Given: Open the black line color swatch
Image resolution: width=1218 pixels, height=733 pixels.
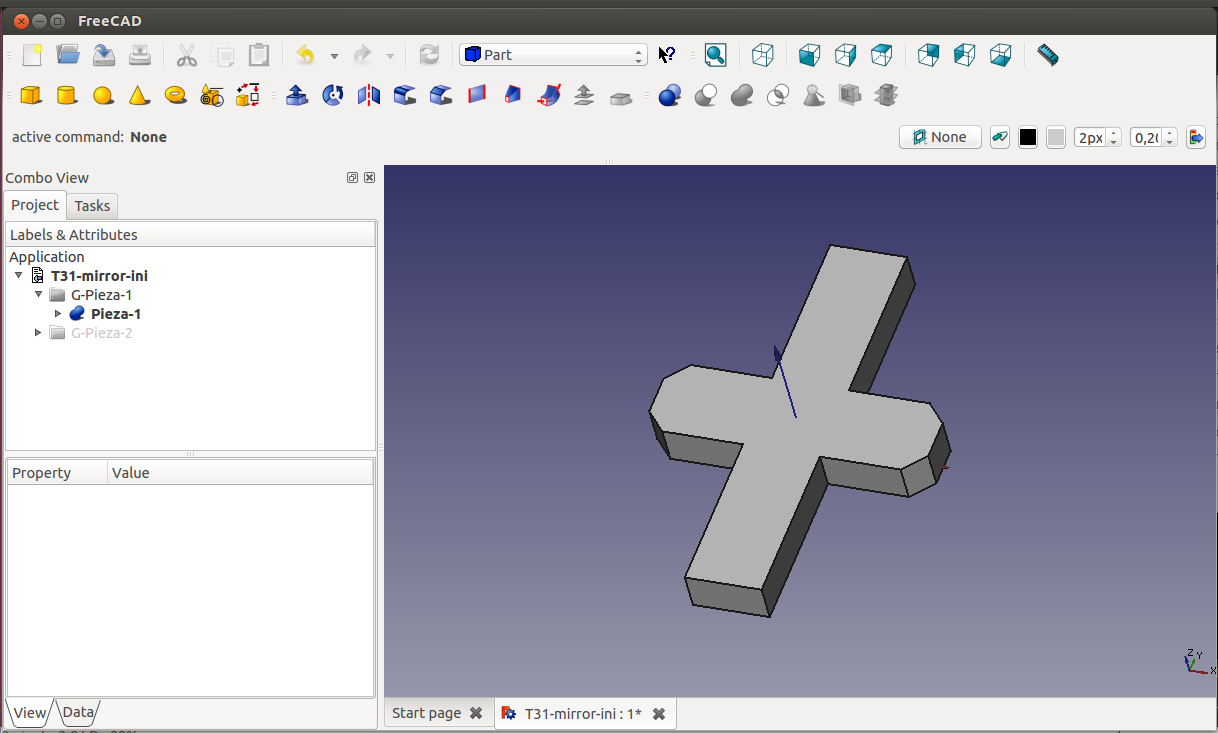Looking at the screenshot, I should click(1028, 138).
